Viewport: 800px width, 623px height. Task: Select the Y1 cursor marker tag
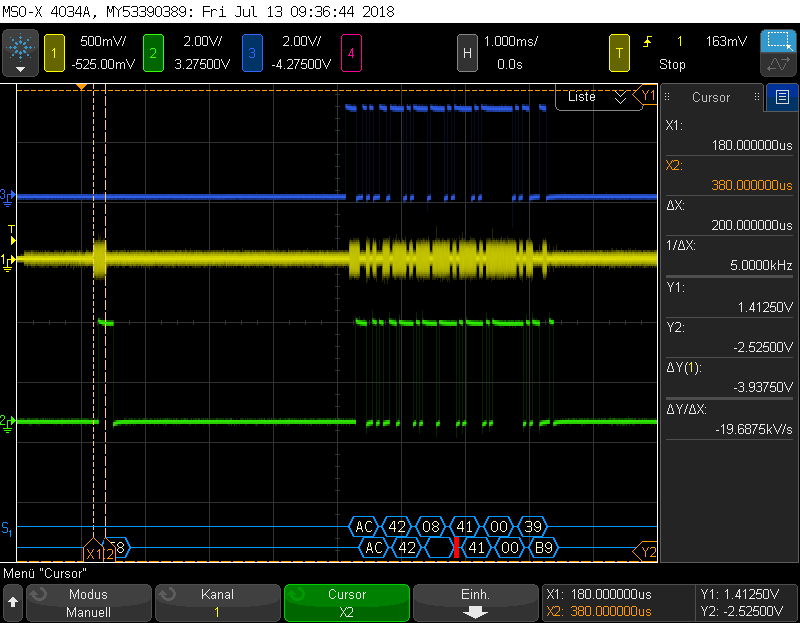click(x=645, y=95)
